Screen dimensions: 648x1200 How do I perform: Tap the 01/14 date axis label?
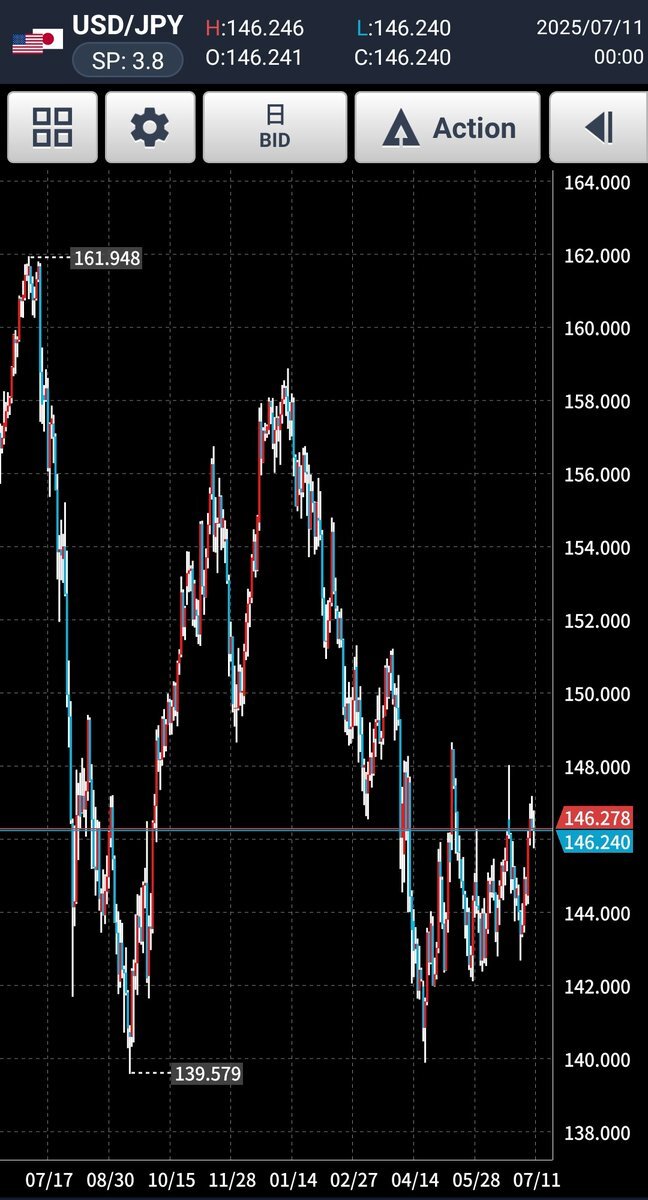[294, 1179]
